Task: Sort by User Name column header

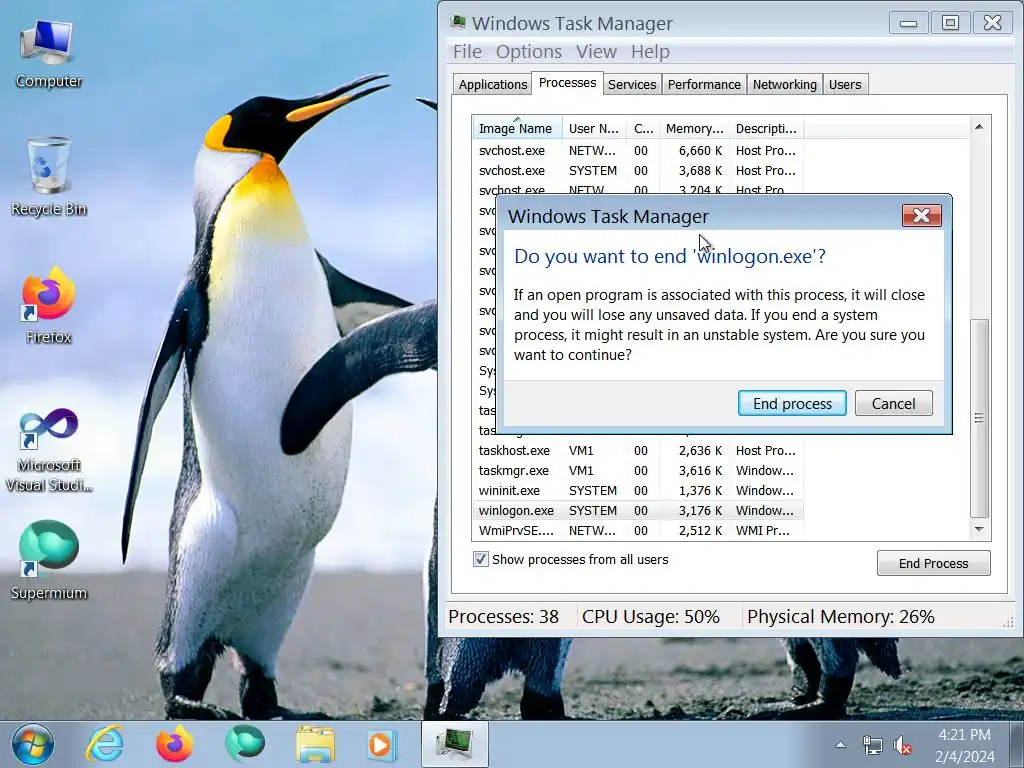Action: (x=594, y=128)
